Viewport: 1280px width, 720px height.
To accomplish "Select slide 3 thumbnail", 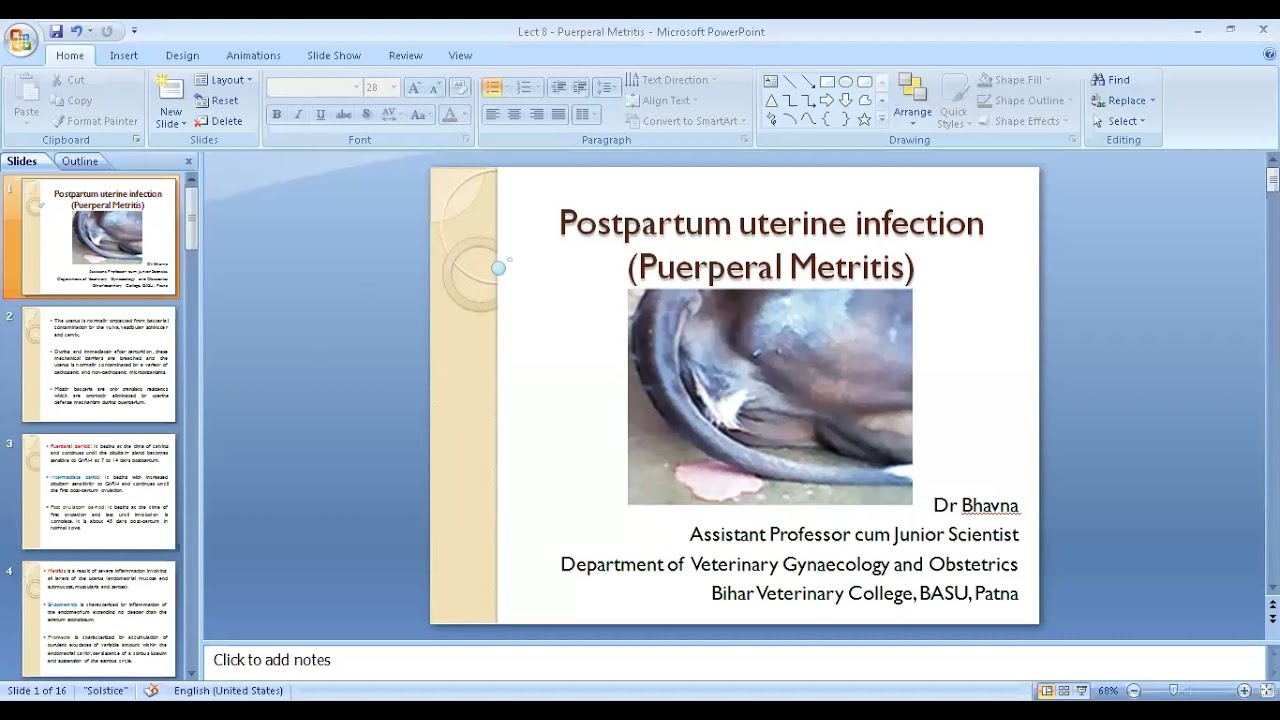I will (x=99, y=492).
